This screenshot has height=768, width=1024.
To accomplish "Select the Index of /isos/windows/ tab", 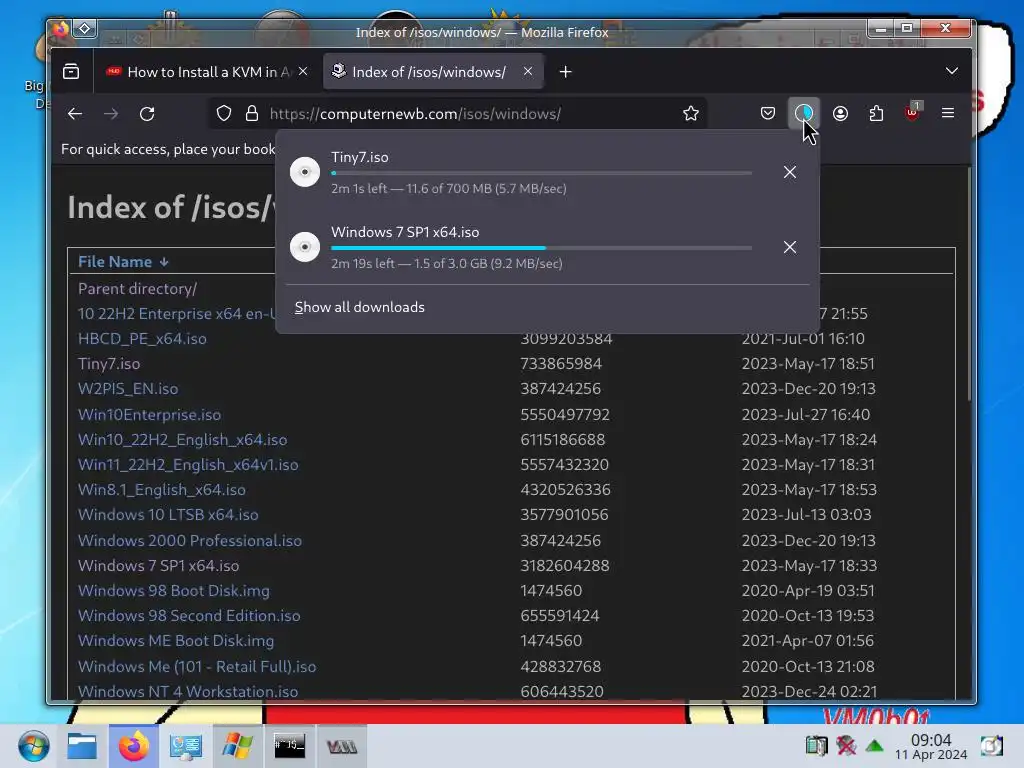I will [x=433, y=72].
